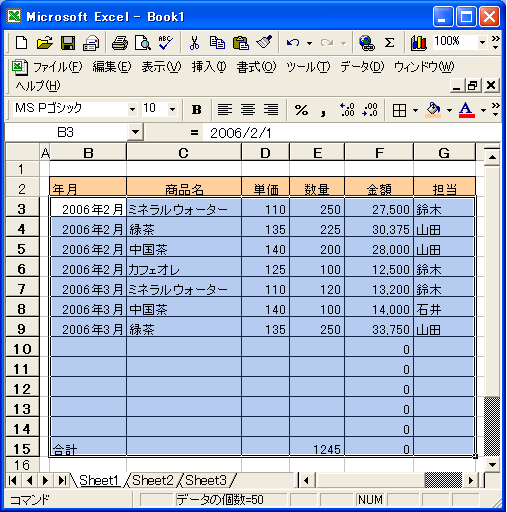
Task: Select the Format Painter brush icon
Action: [264, 43]
